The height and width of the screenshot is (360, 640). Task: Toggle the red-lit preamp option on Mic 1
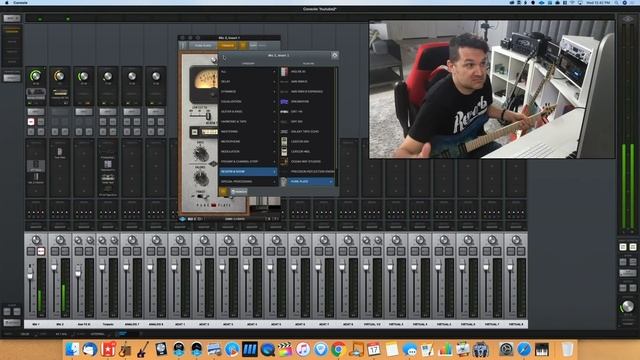click(31, 122)
